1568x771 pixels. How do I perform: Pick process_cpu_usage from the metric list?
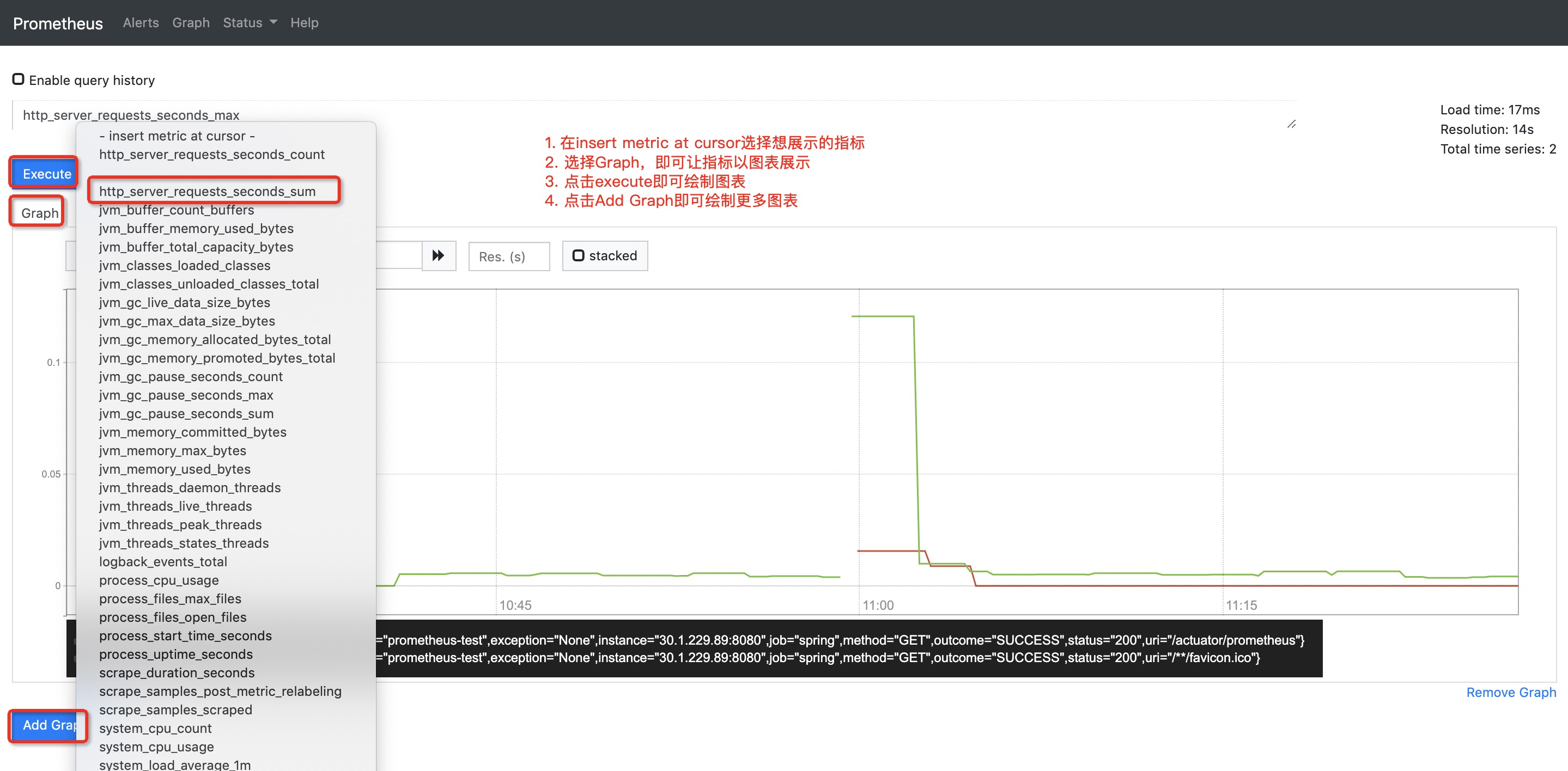pos(159,580)
